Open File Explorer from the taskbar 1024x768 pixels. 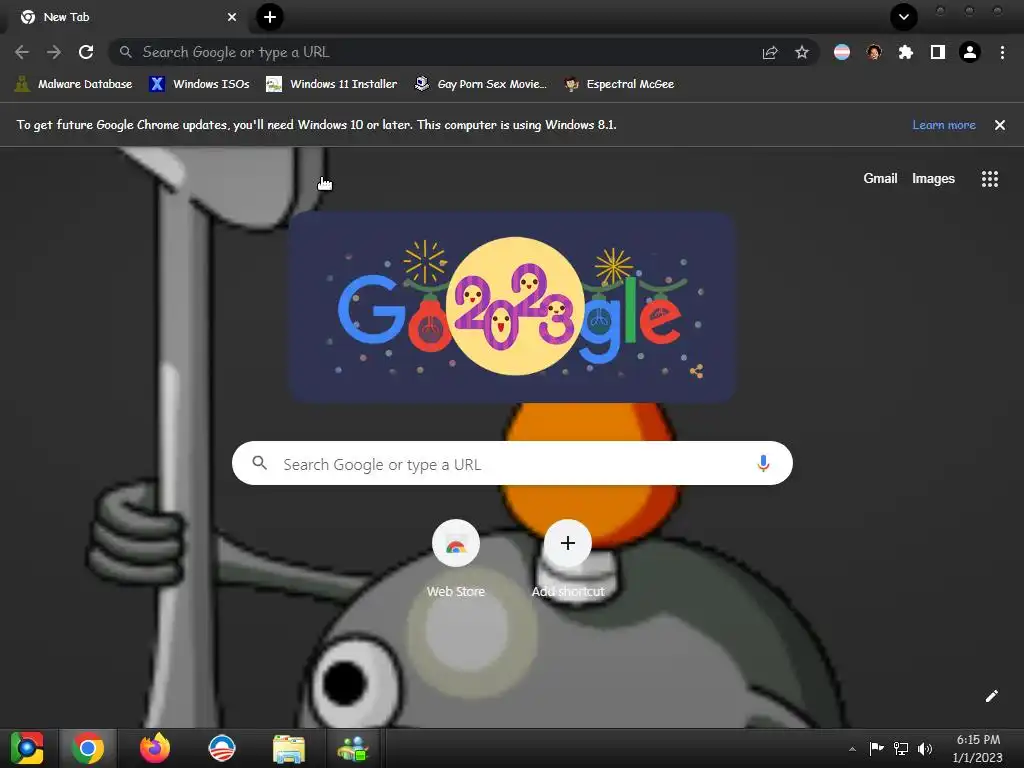289,749
